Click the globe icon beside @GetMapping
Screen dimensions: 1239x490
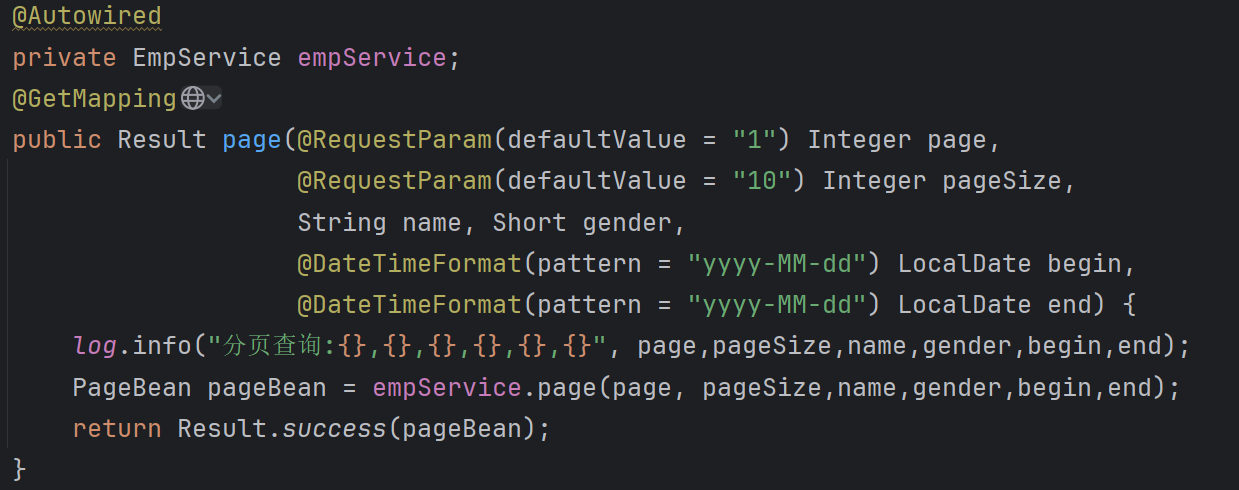coord(194,99)
